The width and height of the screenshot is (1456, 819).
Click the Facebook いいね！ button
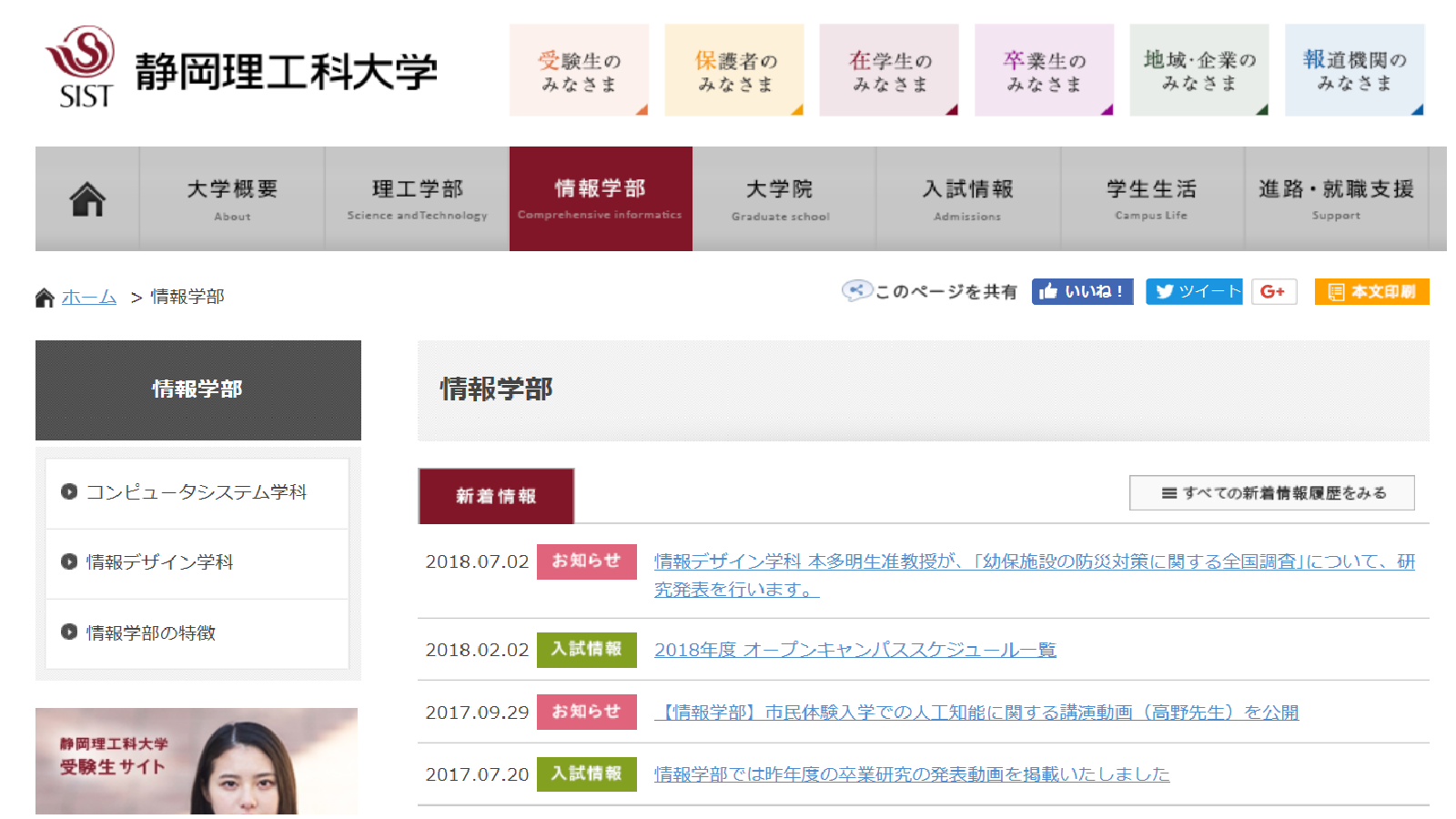[x=1081, y=291]
